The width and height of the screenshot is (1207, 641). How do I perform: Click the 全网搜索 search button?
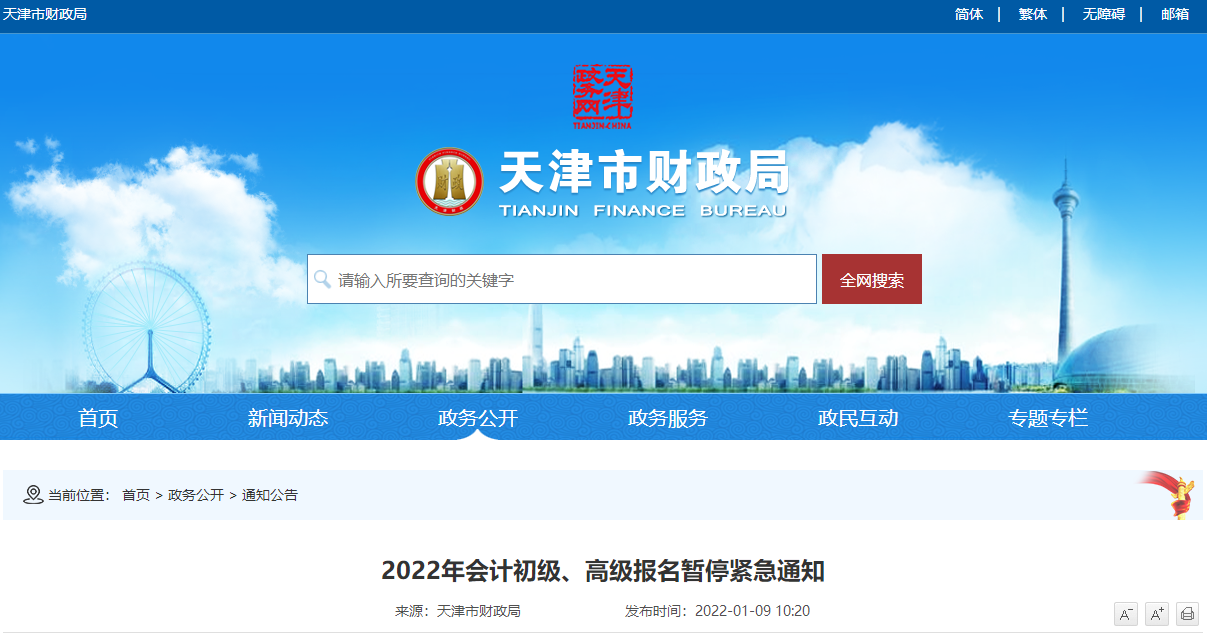point(870,279)
